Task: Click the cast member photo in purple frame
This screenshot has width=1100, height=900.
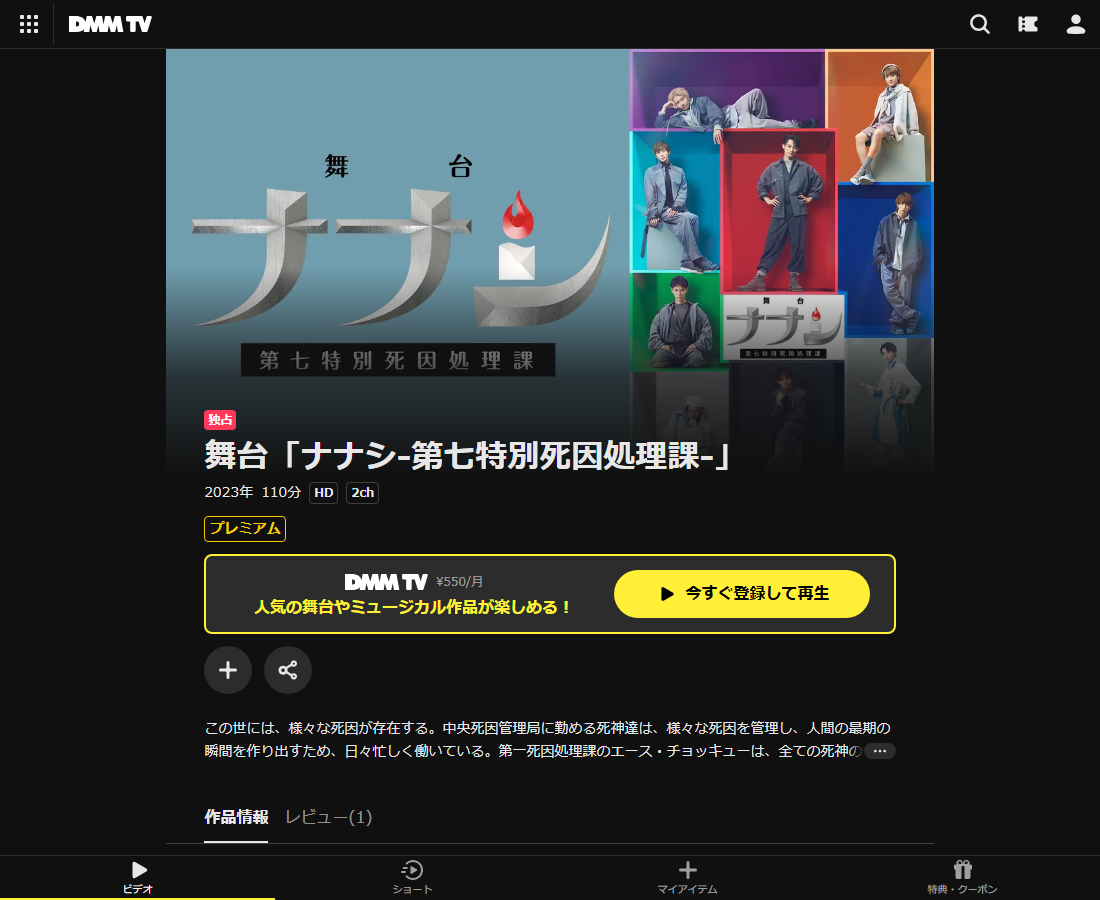Action: point(728,90)
